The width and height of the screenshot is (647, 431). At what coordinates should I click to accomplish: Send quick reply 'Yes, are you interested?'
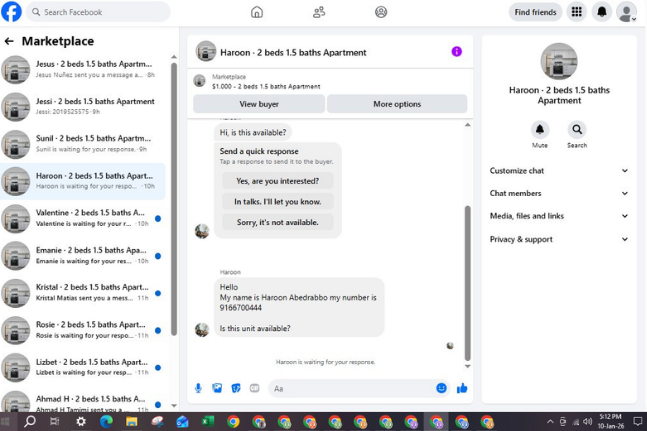(278, 181)
